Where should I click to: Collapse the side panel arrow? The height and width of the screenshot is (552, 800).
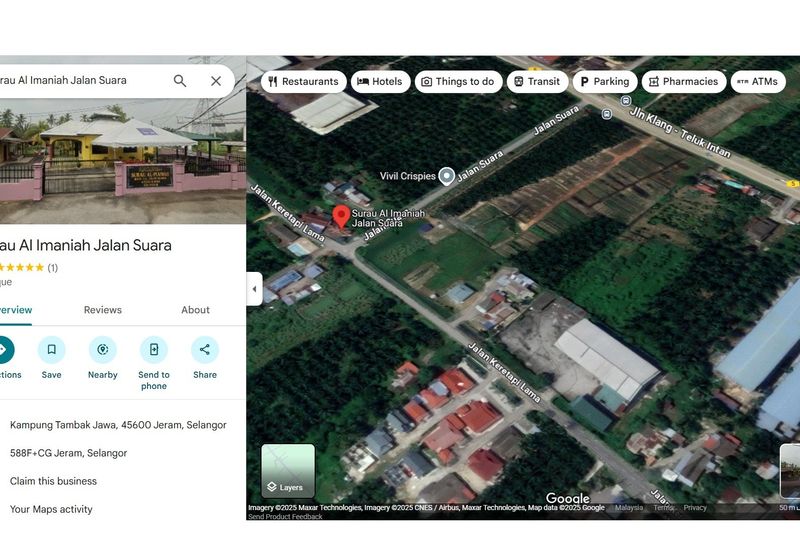pos(254,289)
